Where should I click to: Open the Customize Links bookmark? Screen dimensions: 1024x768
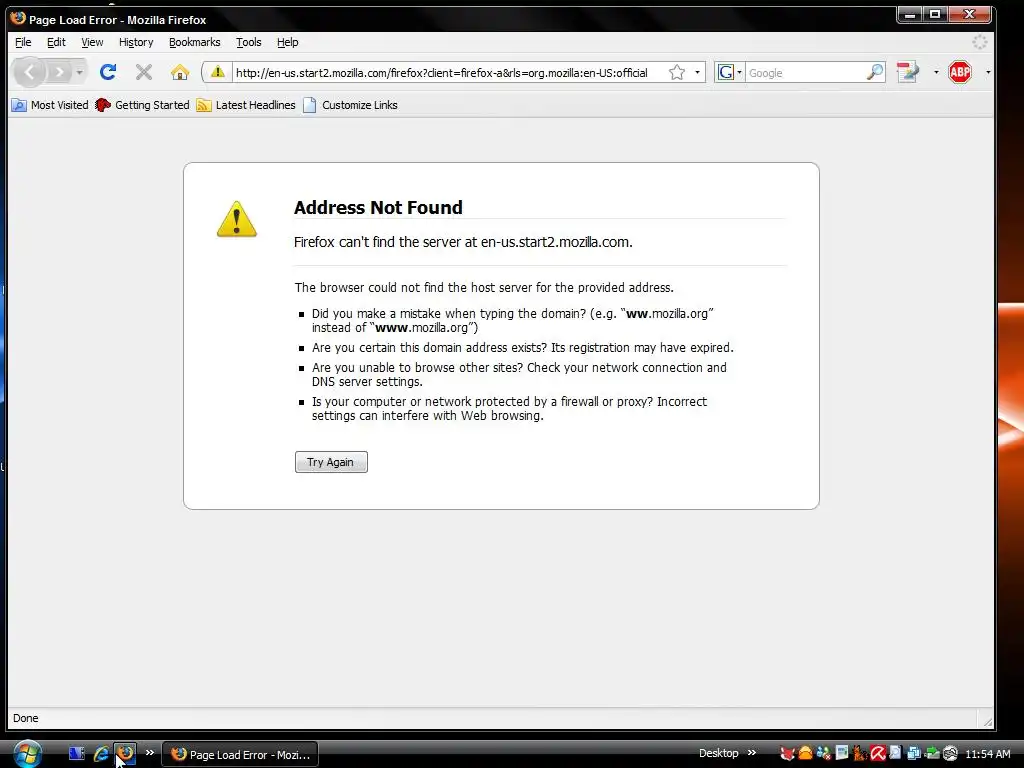coord(350,104)
